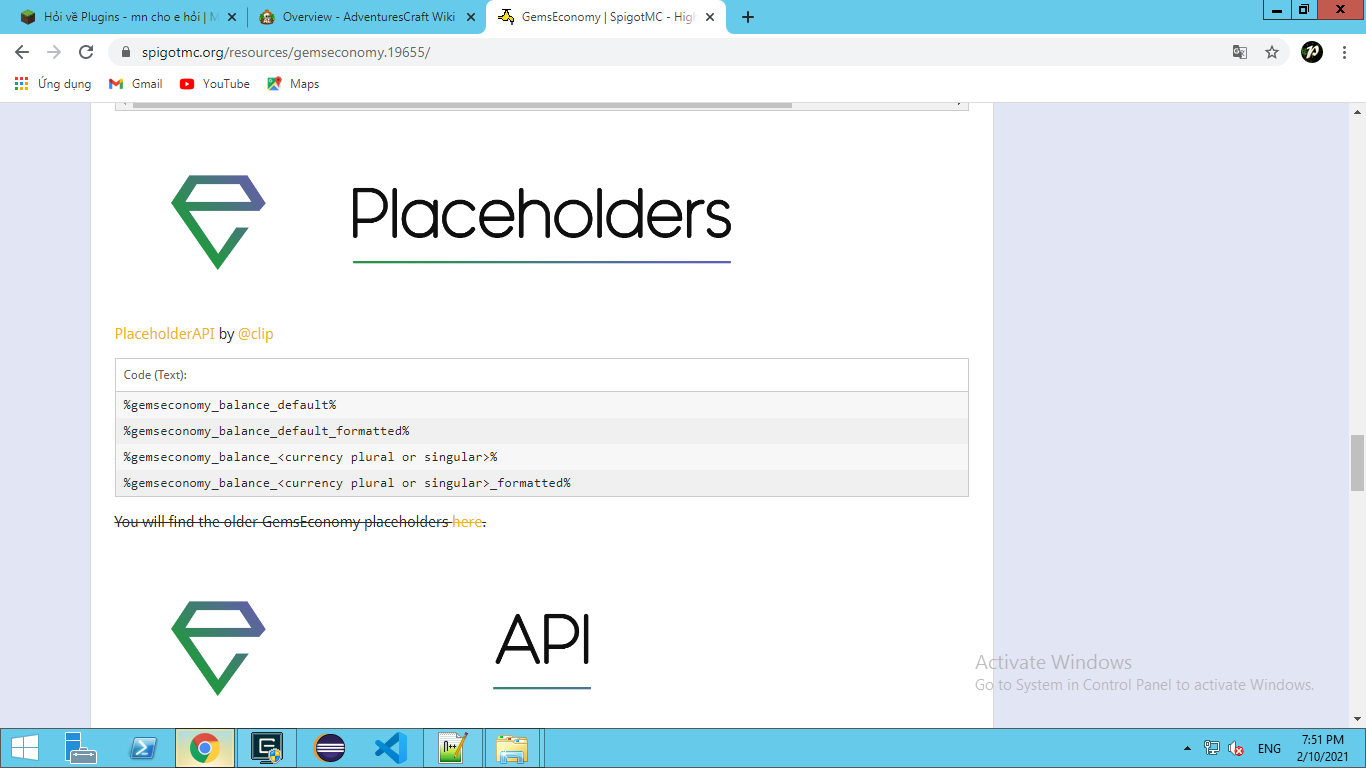Open the Google Translate page icon
This screenshot has width=1366, height=768.
click(1240, 52)
